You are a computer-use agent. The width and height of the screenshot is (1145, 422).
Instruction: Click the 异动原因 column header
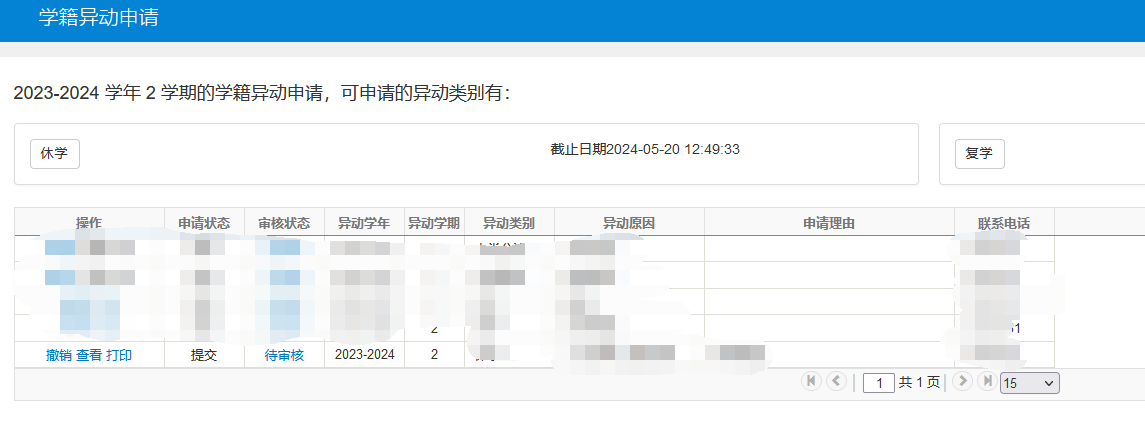tap(629, 223)
